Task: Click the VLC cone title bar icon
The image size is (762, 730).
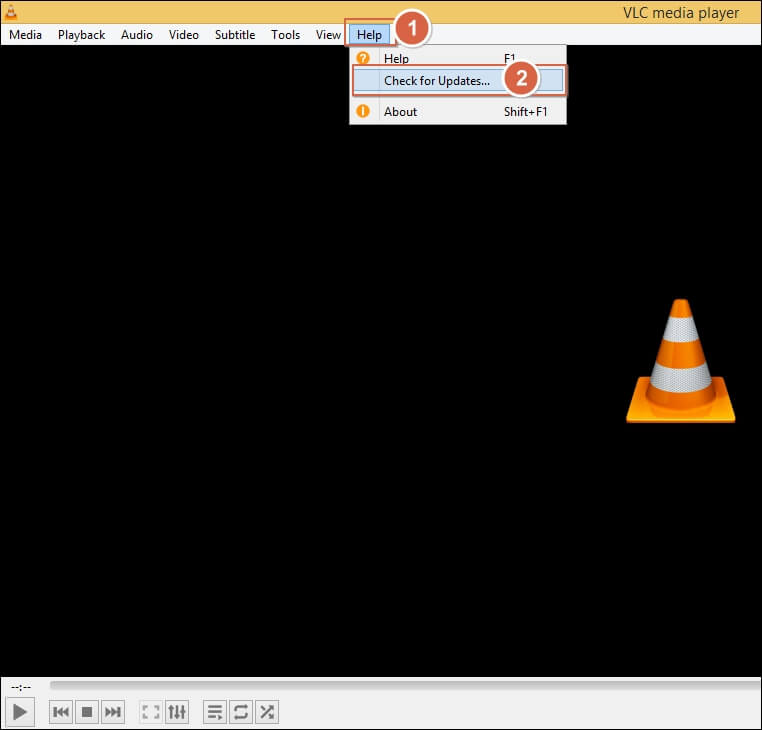Action: pos(11,12)
